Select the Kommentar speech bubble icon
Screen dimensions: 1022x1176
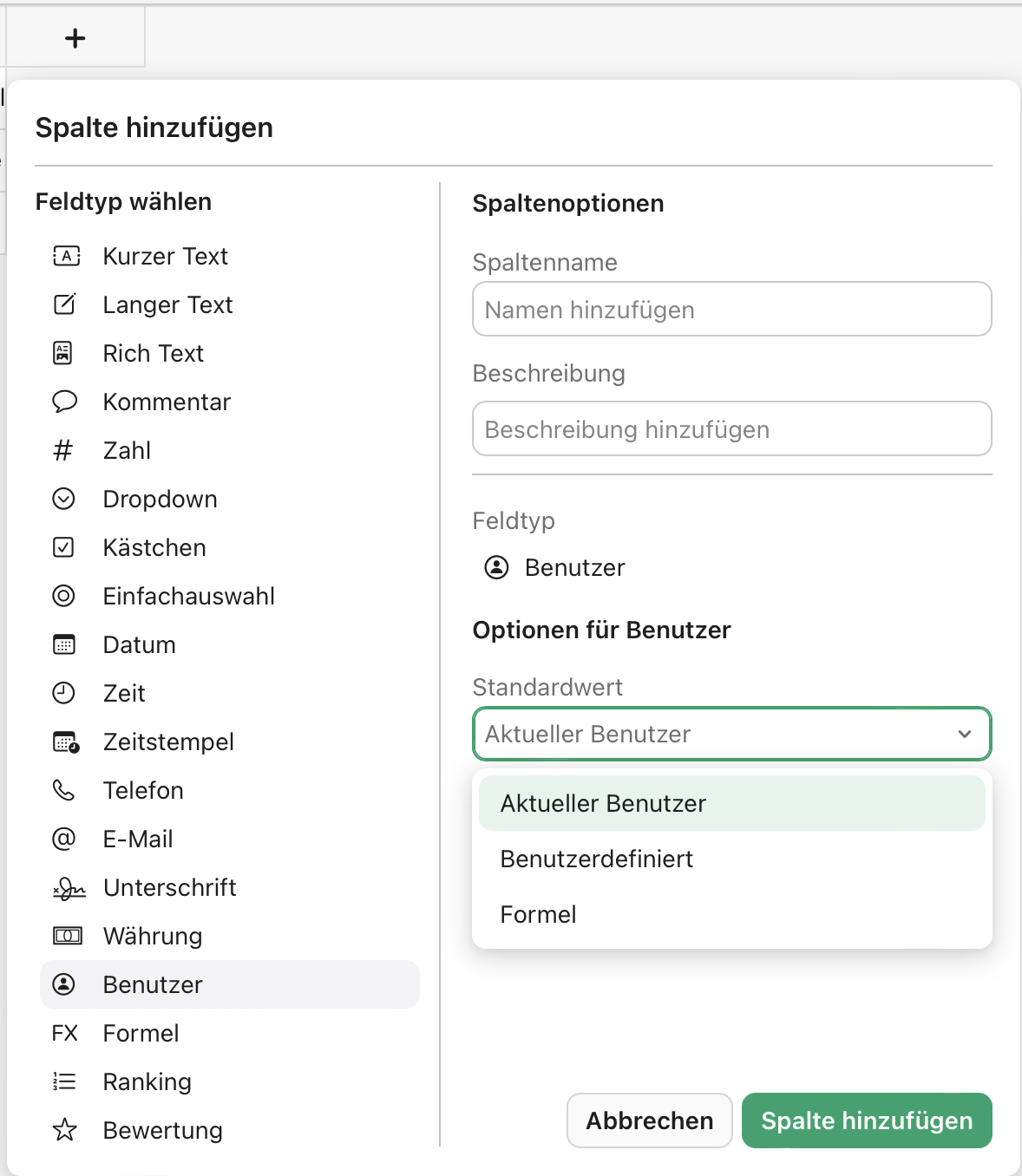pyautogui.click(x=66, y=402)
